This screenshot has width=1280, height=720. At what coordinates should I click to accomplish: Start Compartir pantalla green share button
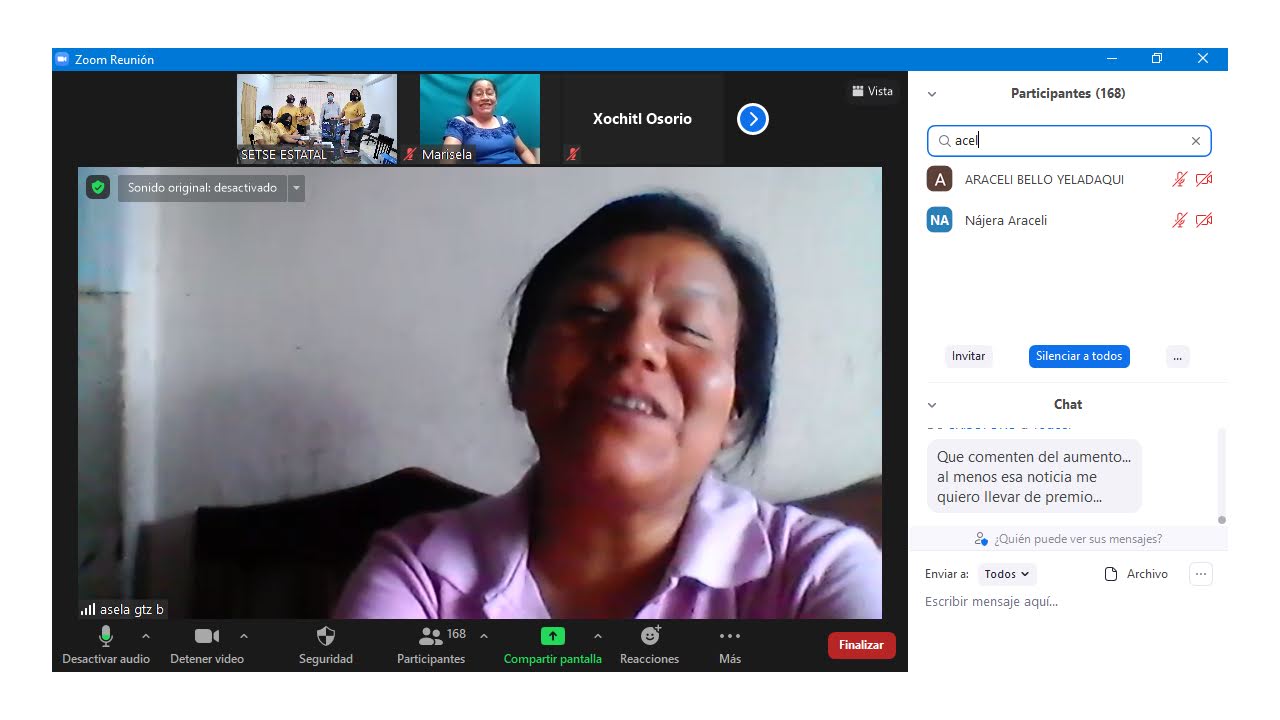(x=553, y=644)
